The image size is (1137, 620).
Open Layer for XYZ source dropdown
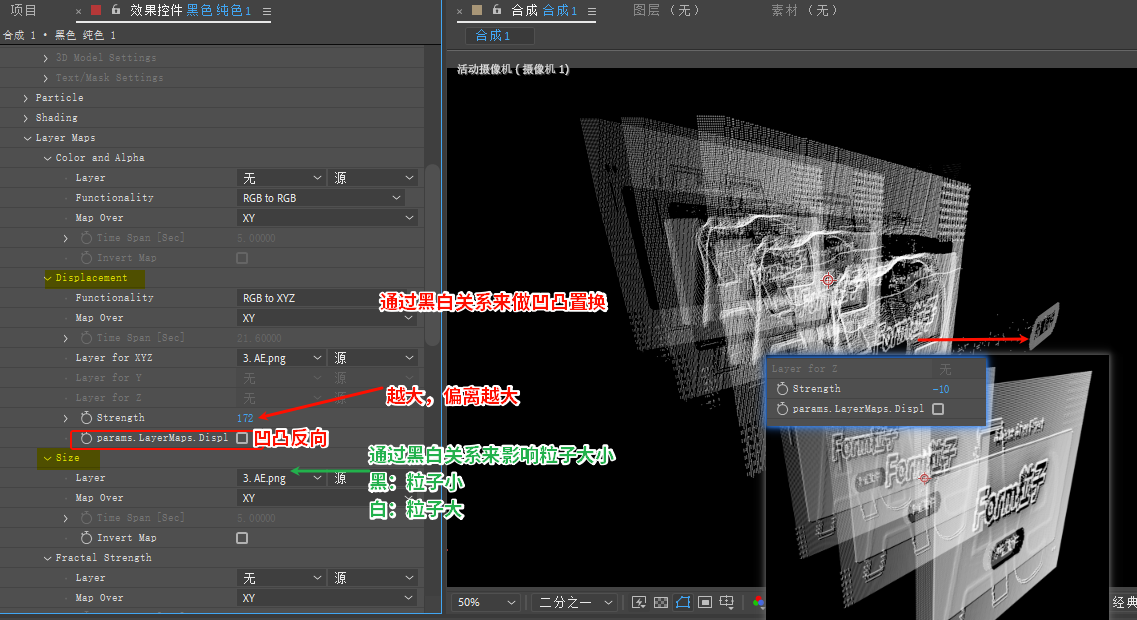coord(373,357)
